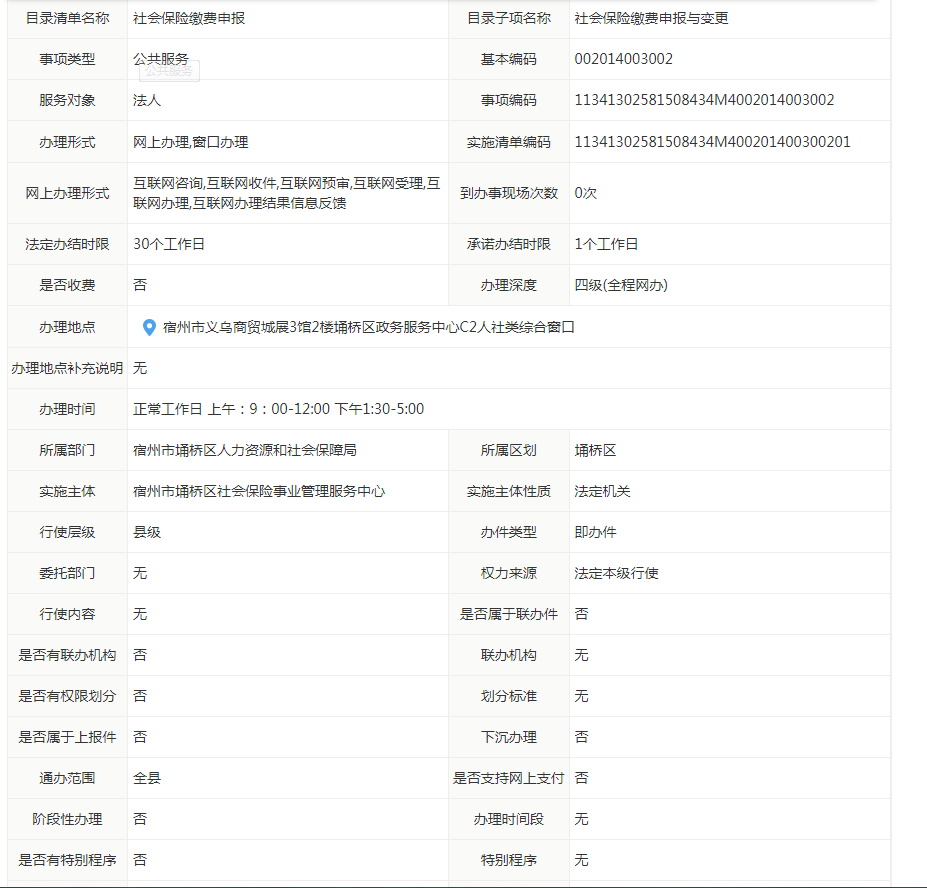Click the 30个工作日 statutory time limit
Image resolution: width=927 pixels, height=888 pixels.
pyautogui.click(x=168, y=244)
